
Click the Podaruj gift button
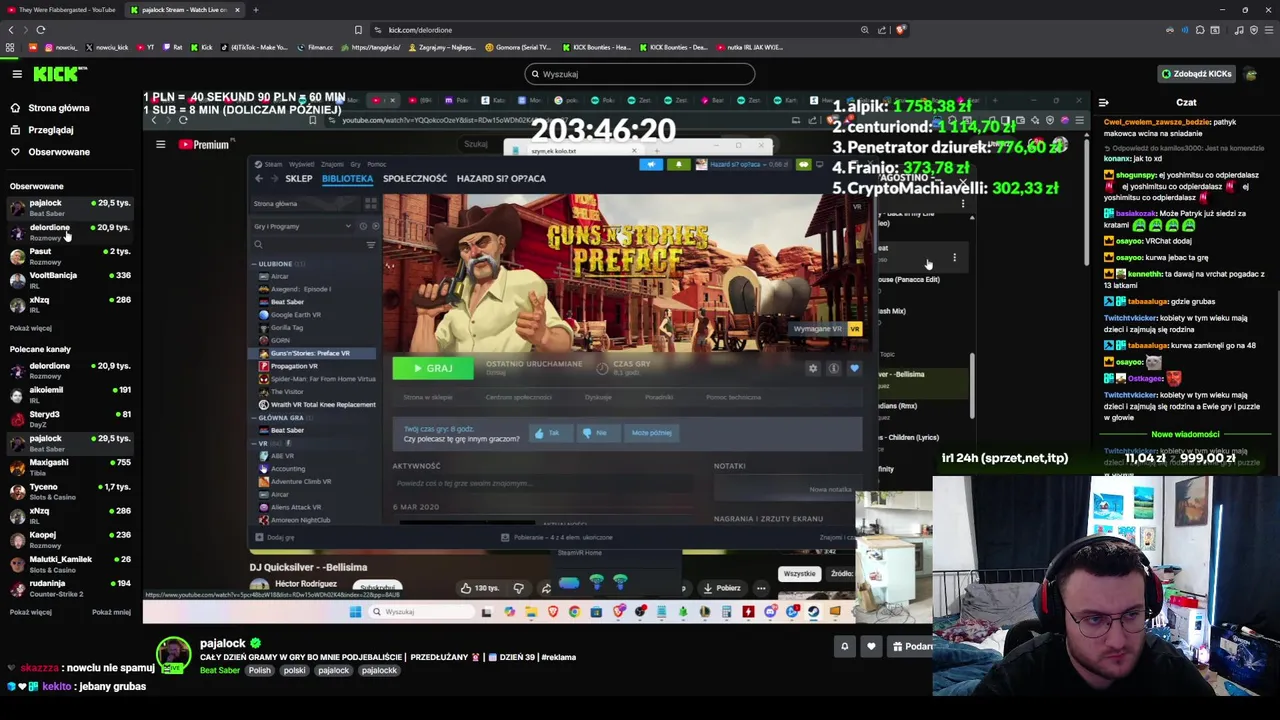point(911,646)
